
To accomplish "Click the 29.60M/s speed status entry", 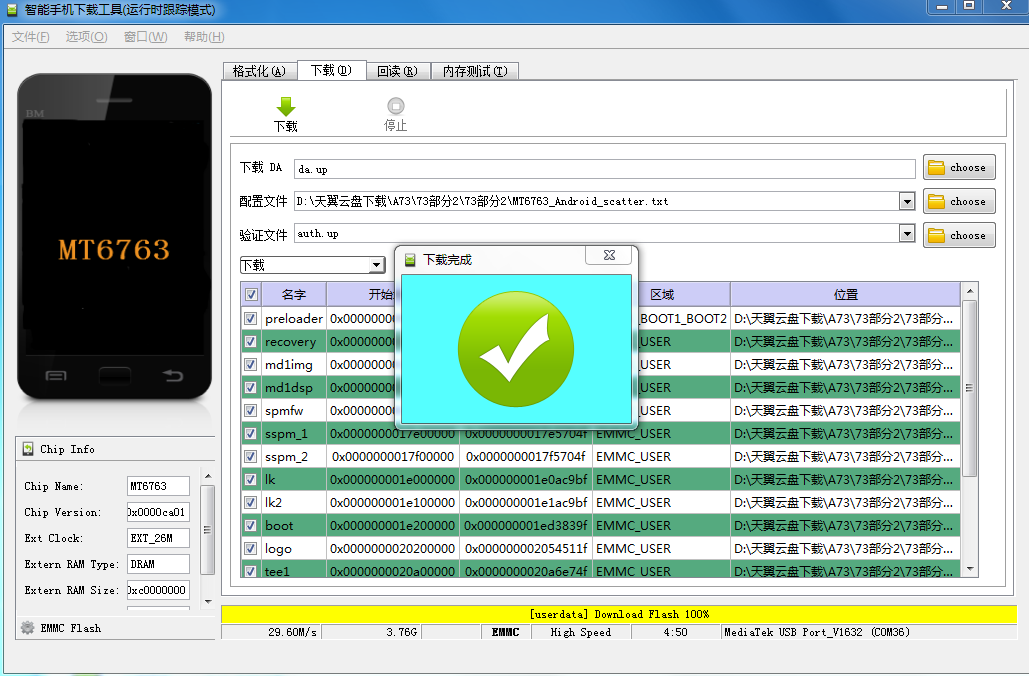I will [x=293, y=632].
